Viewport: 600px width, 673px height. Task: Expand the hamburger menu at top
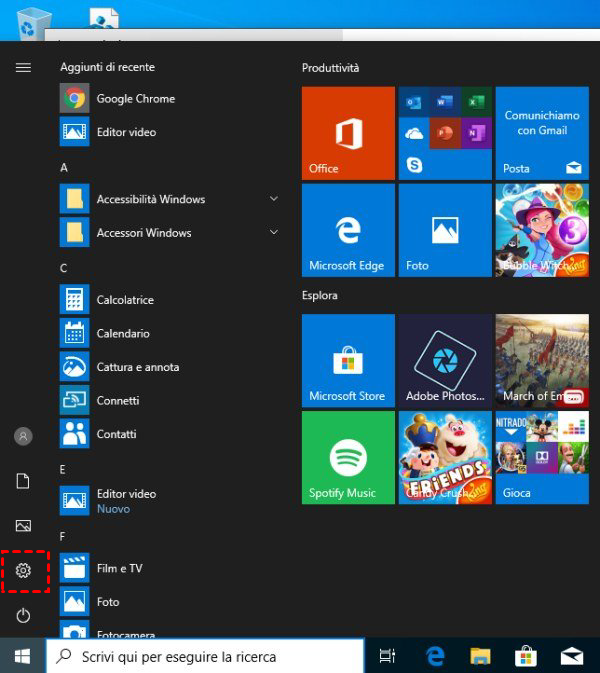[x=24, y=67]
